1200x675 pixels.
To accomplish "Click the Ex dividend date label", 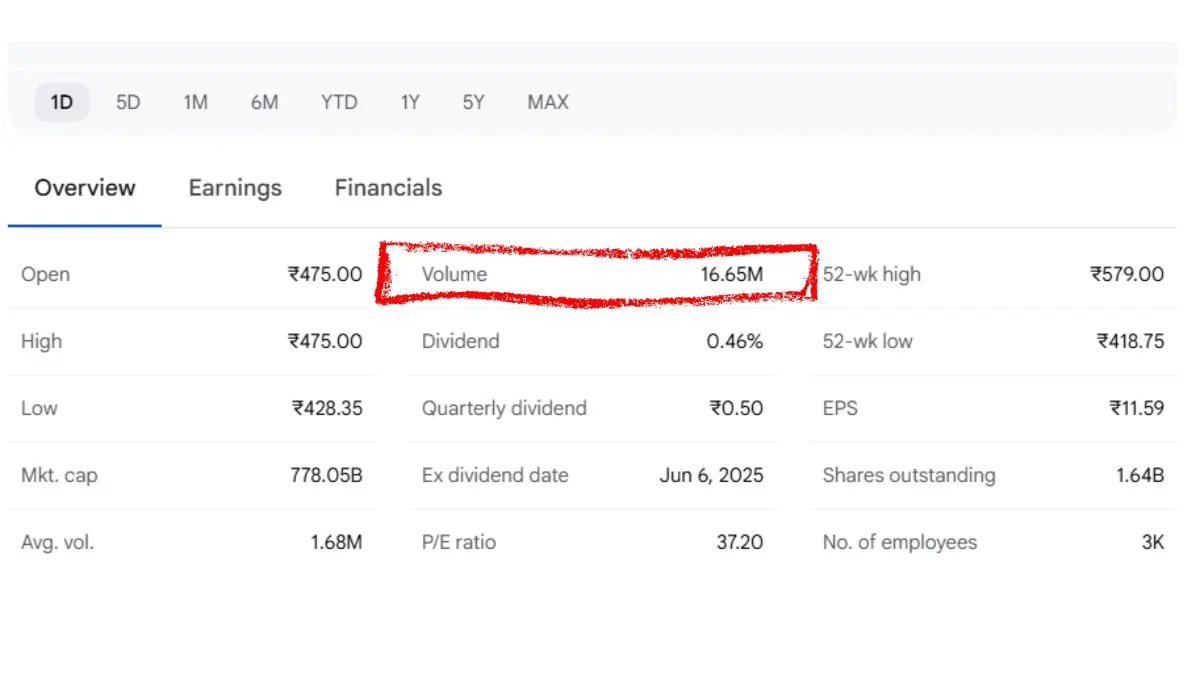I will tap(495, 475).
